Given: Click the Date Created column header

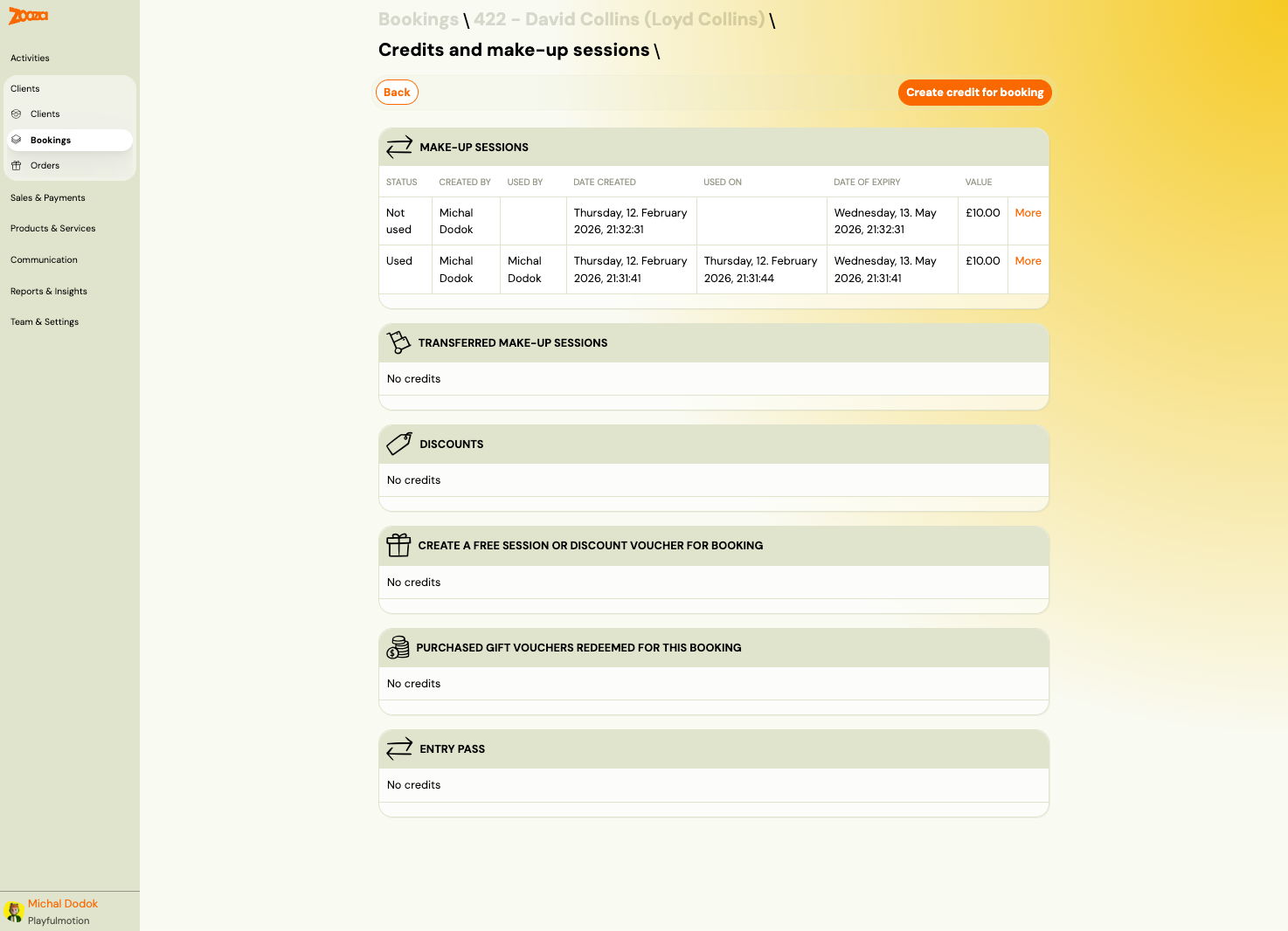Looking at the screenshot, I should click(x=605, y=182).
